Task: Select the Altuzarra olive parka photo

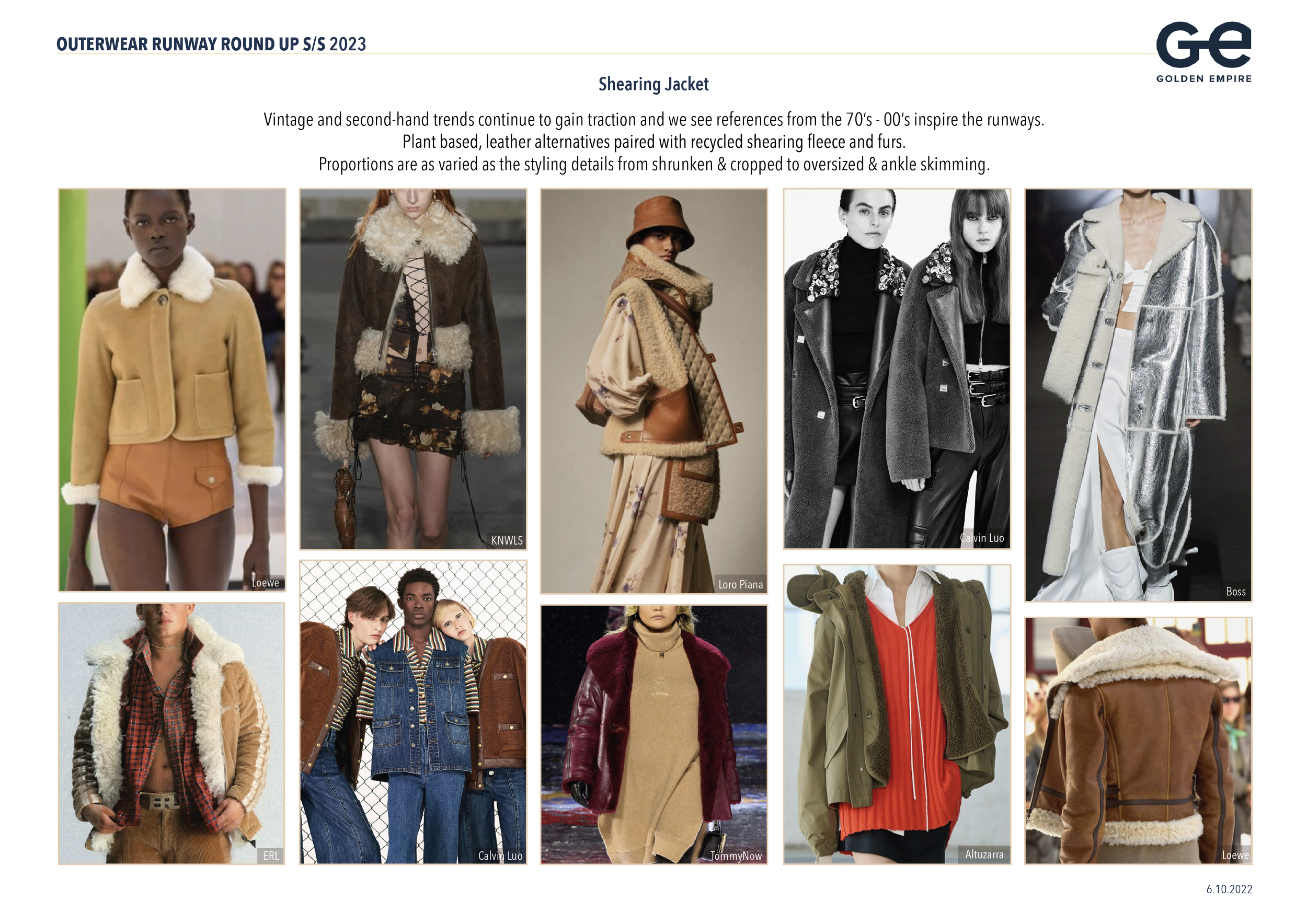Action: [x=896, y=714]
